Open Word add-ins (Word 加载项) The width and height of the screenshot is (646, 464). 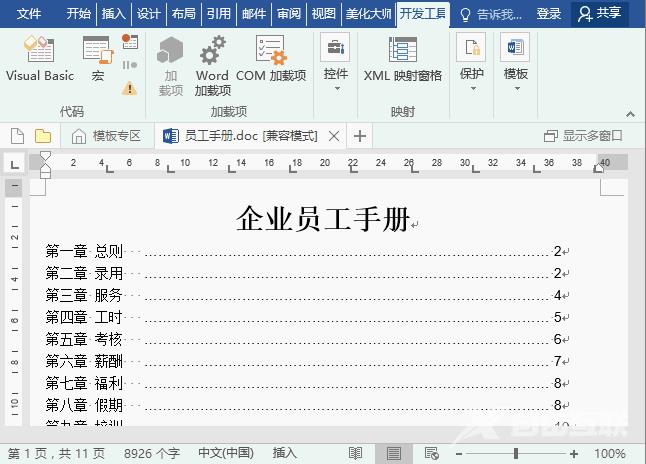[212, 65]
